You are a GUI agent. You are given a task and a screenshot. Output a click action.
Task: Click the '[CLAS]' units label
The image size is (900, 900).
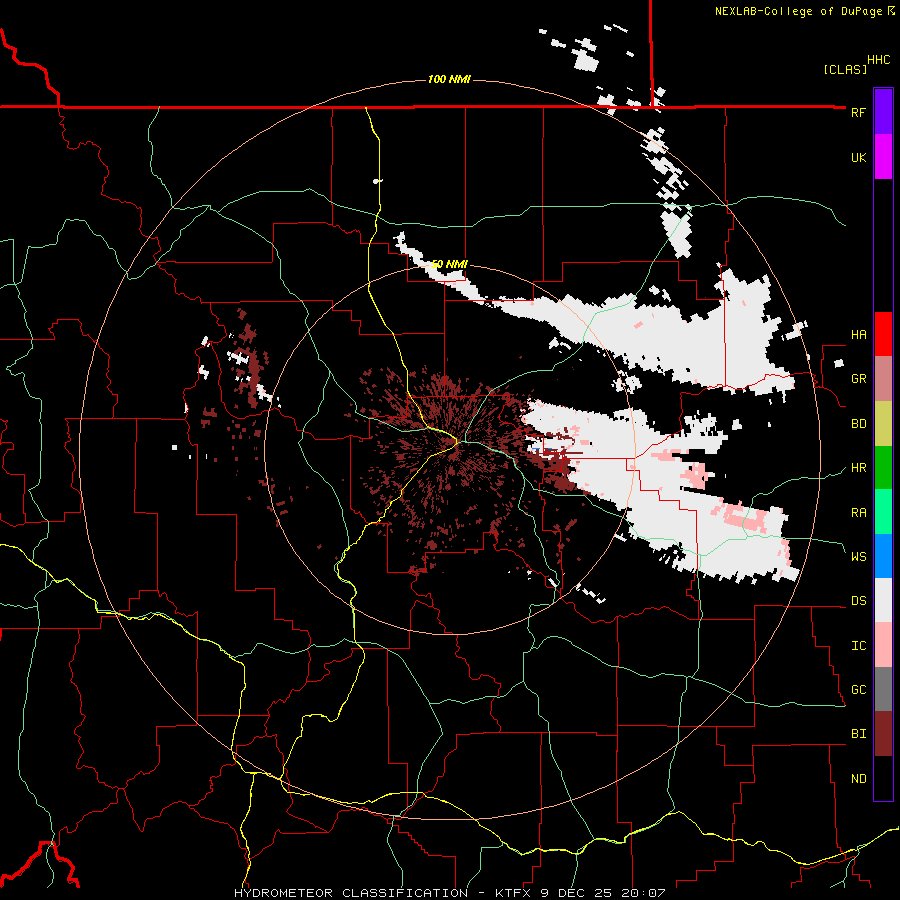pos(845,69)
